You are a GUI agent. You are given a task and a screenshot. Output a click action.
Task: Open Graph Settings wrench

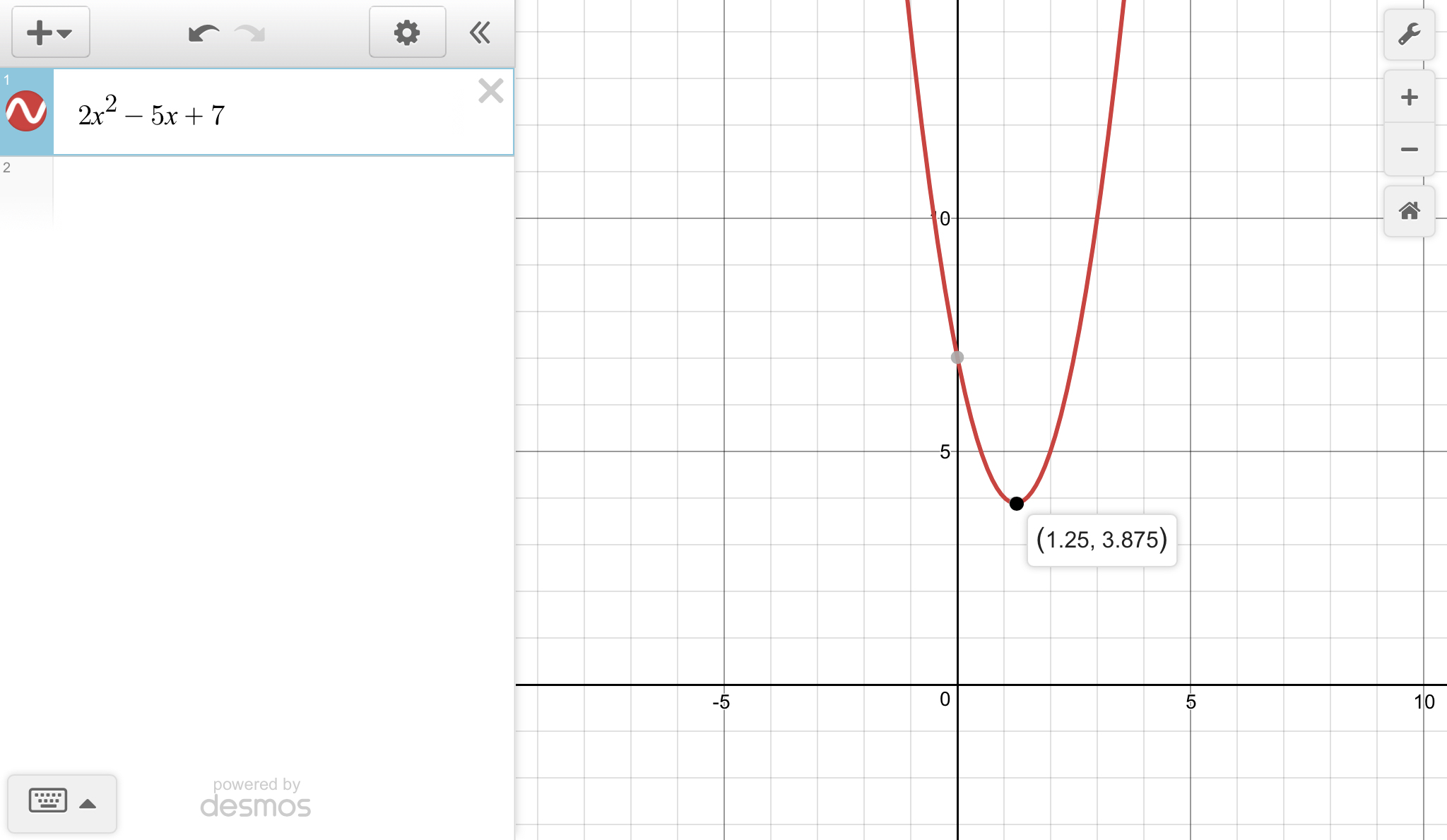click(1409, 34)
